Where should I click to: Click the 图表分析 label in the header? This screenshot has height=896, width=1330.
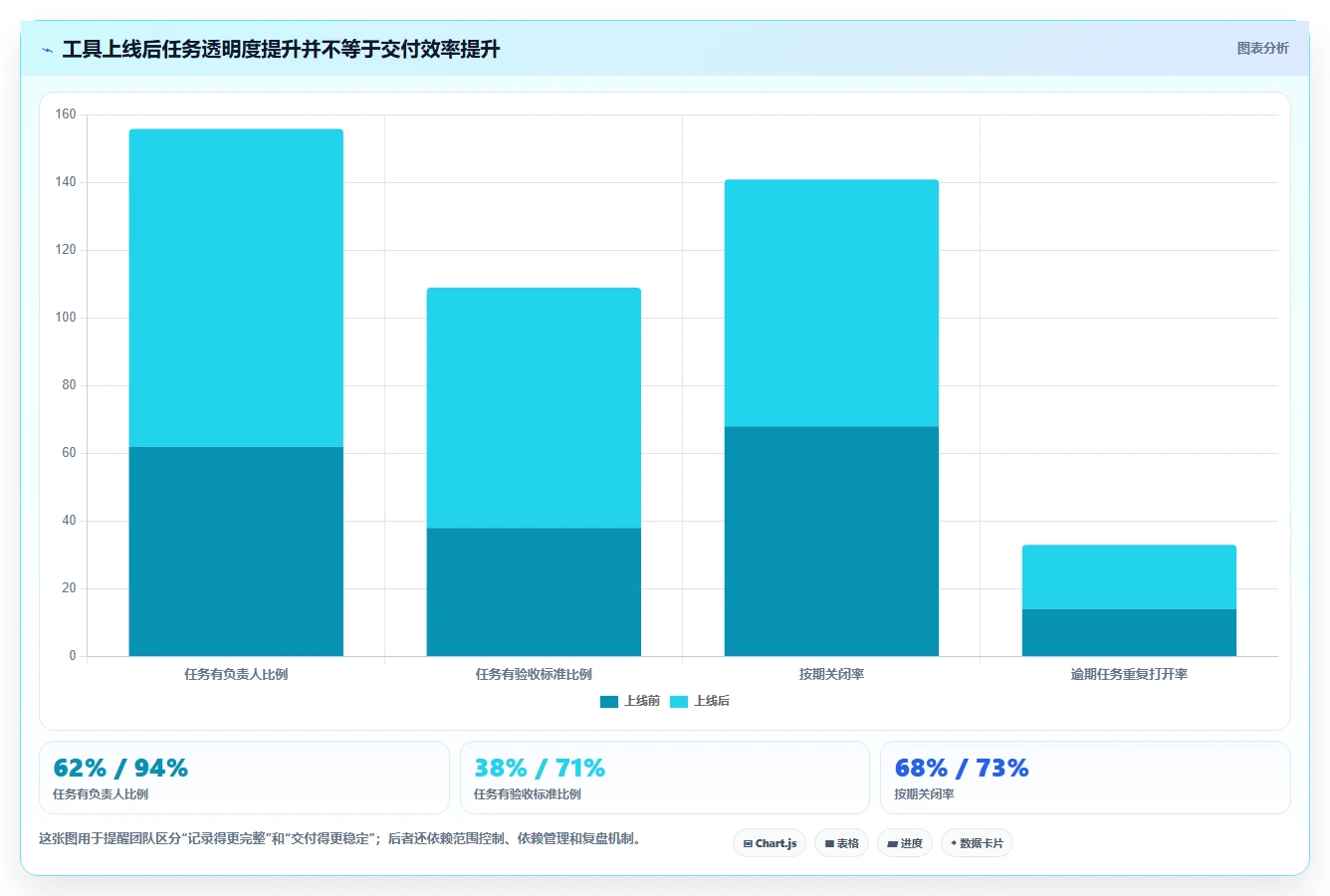point(1262,48)
